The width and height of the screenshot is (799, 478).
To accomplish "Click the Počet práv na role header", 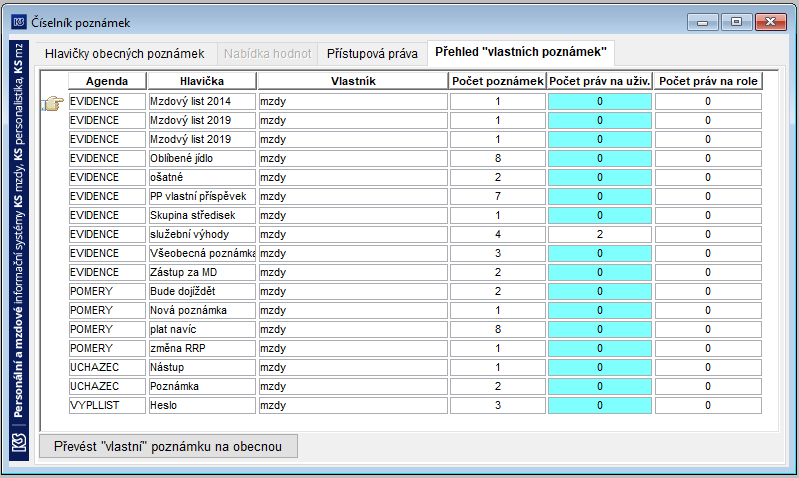I will click(708, 81).
